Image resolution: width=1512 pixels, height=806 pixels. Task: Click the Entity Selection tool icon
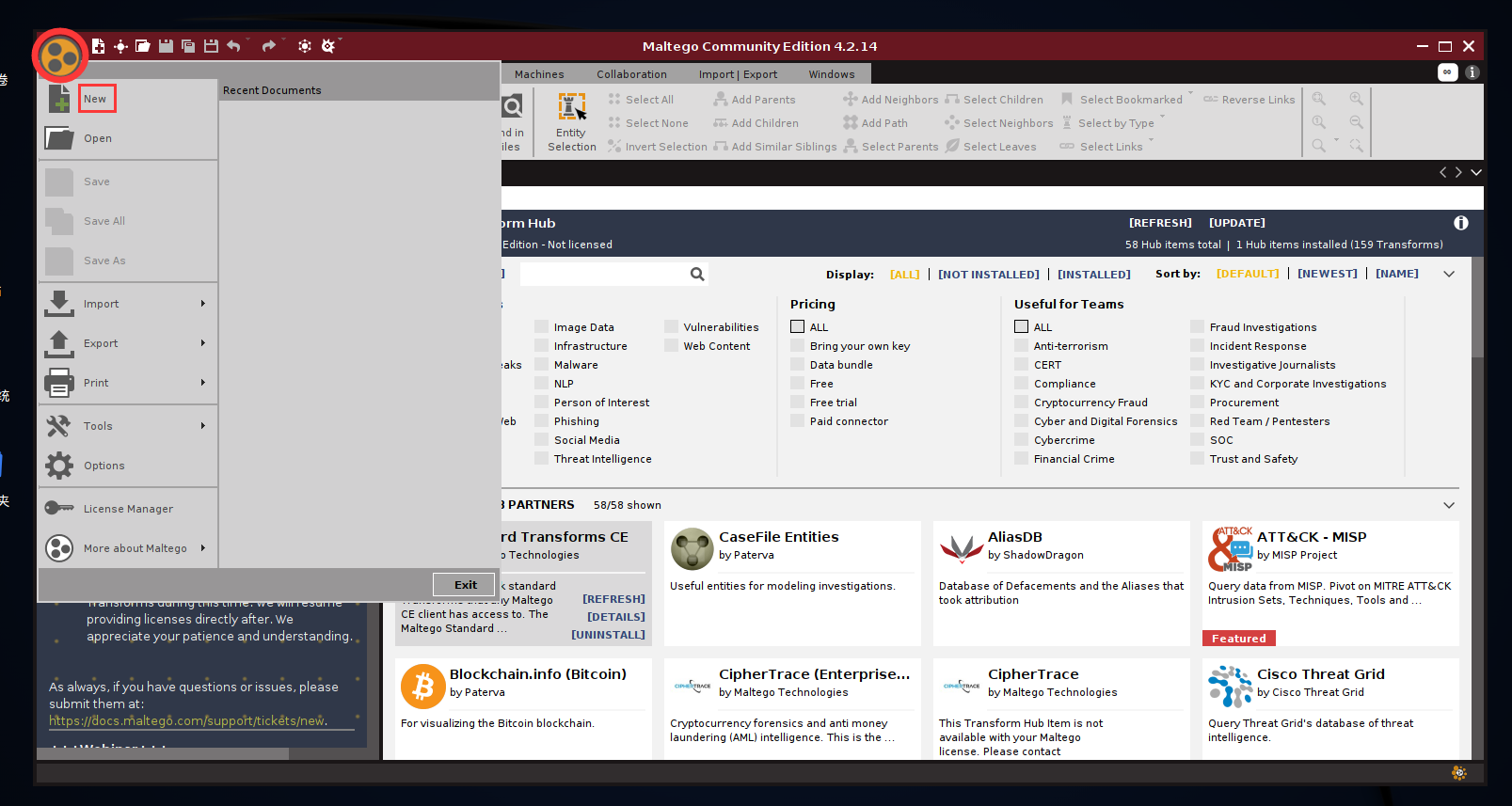(x=572, y=106)
